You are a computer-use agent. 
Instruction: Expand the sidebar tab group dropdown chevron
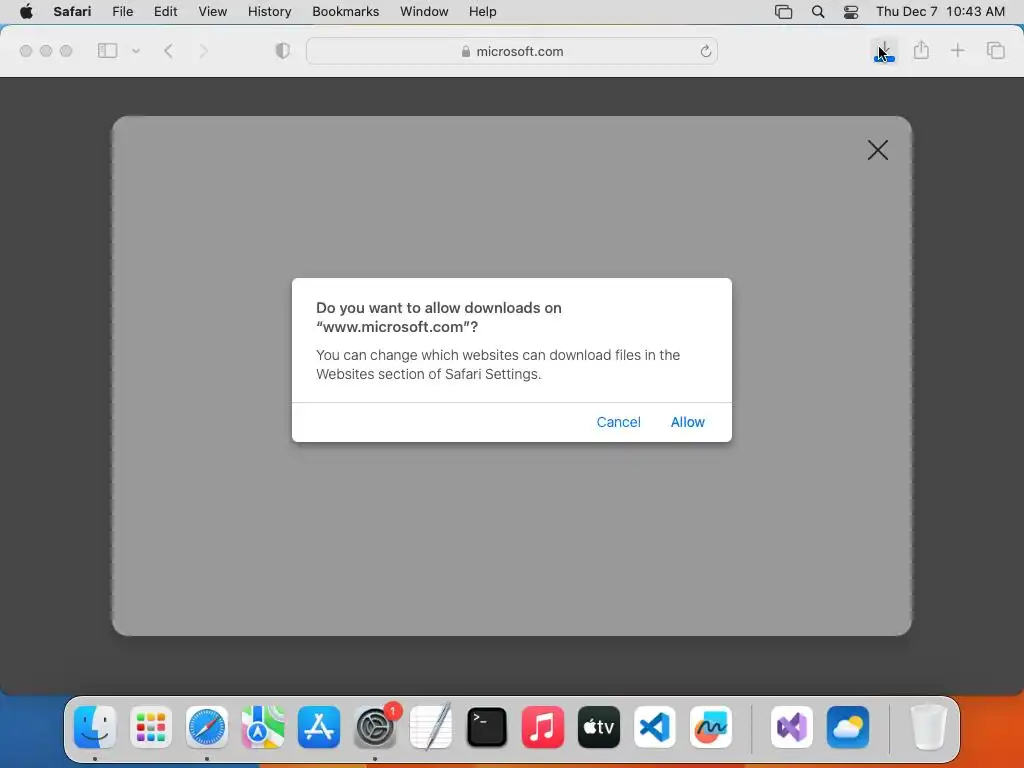pyautogui.click(x=136, y=51)
